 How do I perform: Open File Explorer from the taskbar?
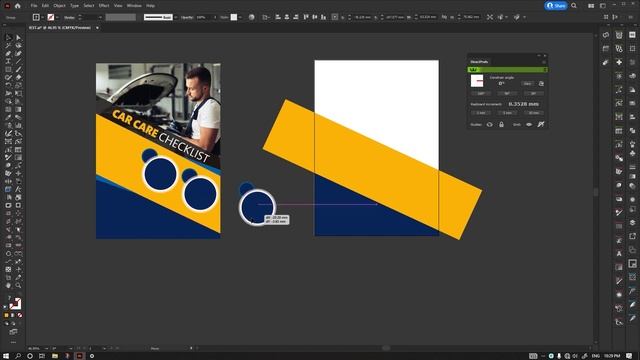(x=55, y=356)
